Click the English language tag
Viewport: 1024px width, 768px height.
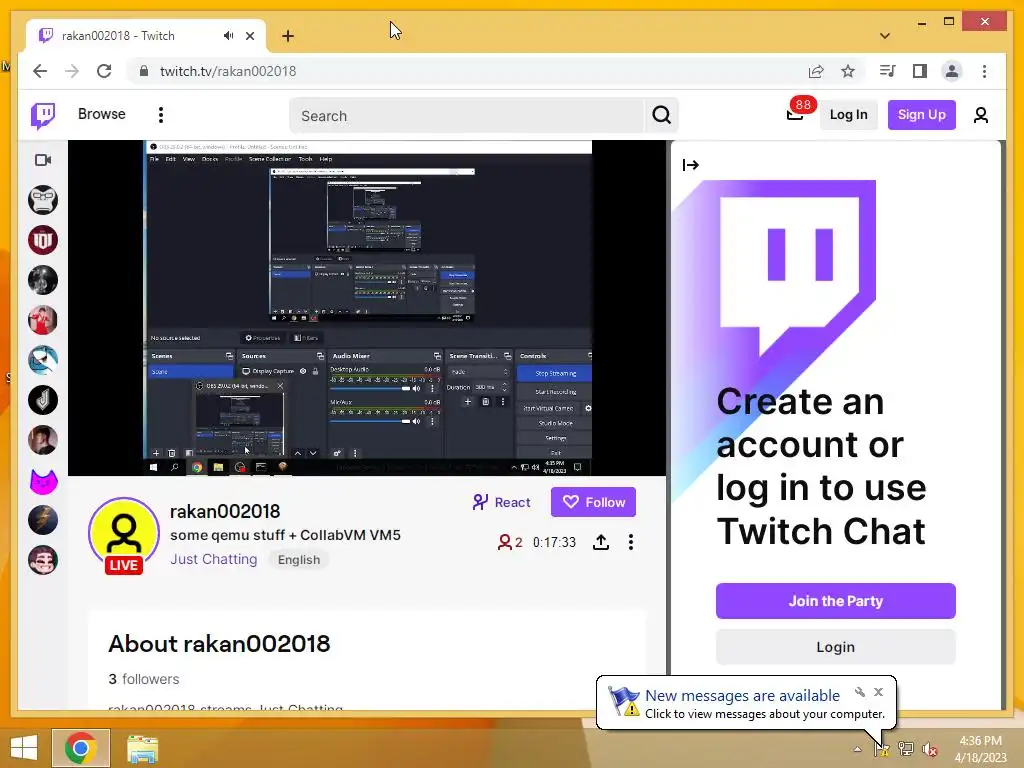click(x=299, y=560)
